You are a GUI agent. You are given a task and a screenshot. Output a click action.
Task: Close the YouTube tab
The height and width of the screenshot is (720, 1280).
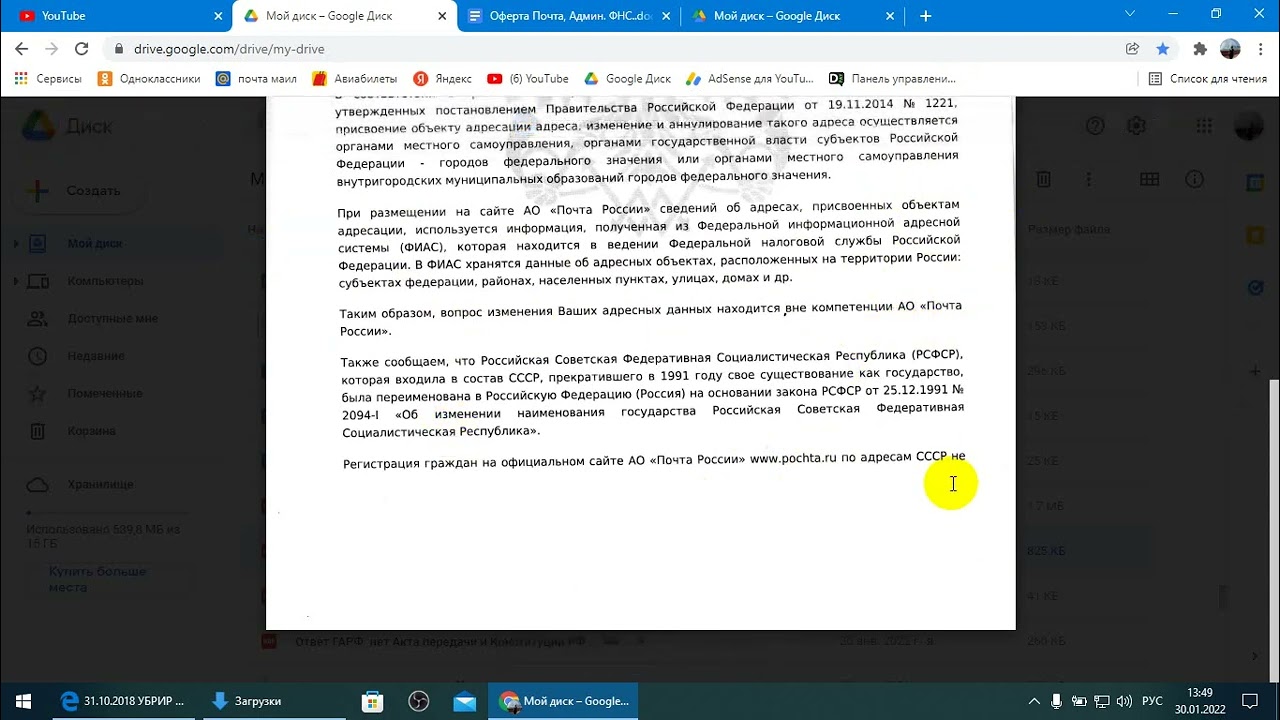[218, 16]
